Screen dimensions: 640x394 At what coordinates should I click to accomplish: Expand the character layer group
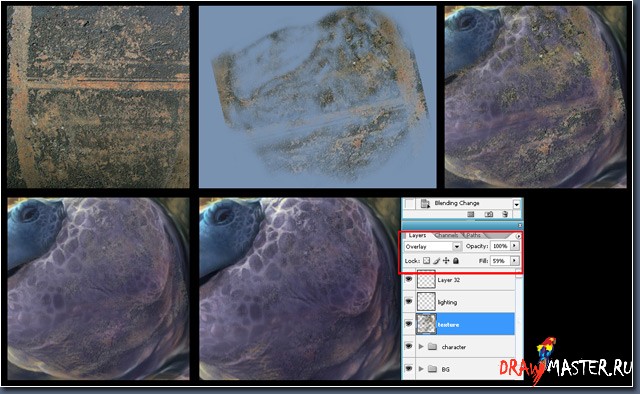click(421, 346)
